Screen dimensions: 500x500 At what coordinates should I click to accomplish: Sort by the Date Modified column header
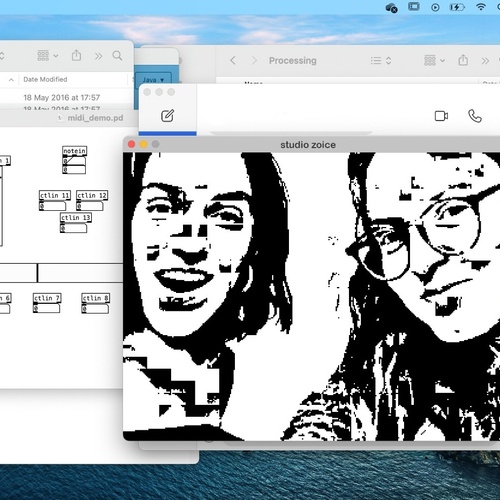click(x=45, y=79)
